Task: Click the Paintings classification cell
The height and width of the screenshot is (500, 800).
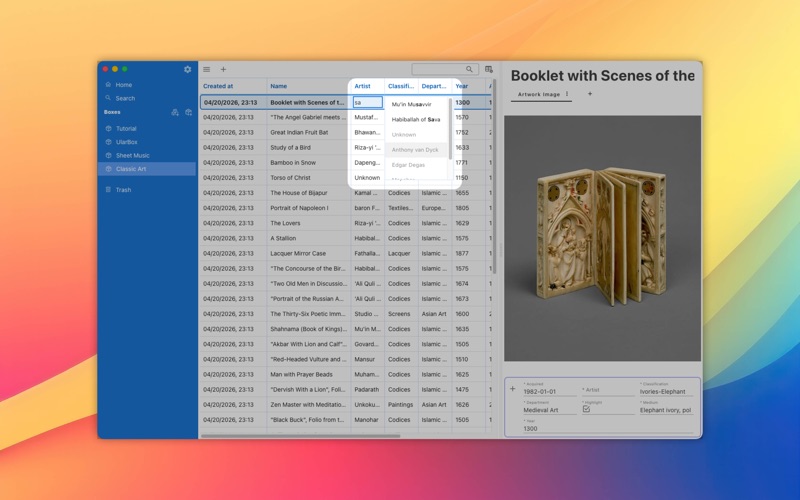Action: 402,405
